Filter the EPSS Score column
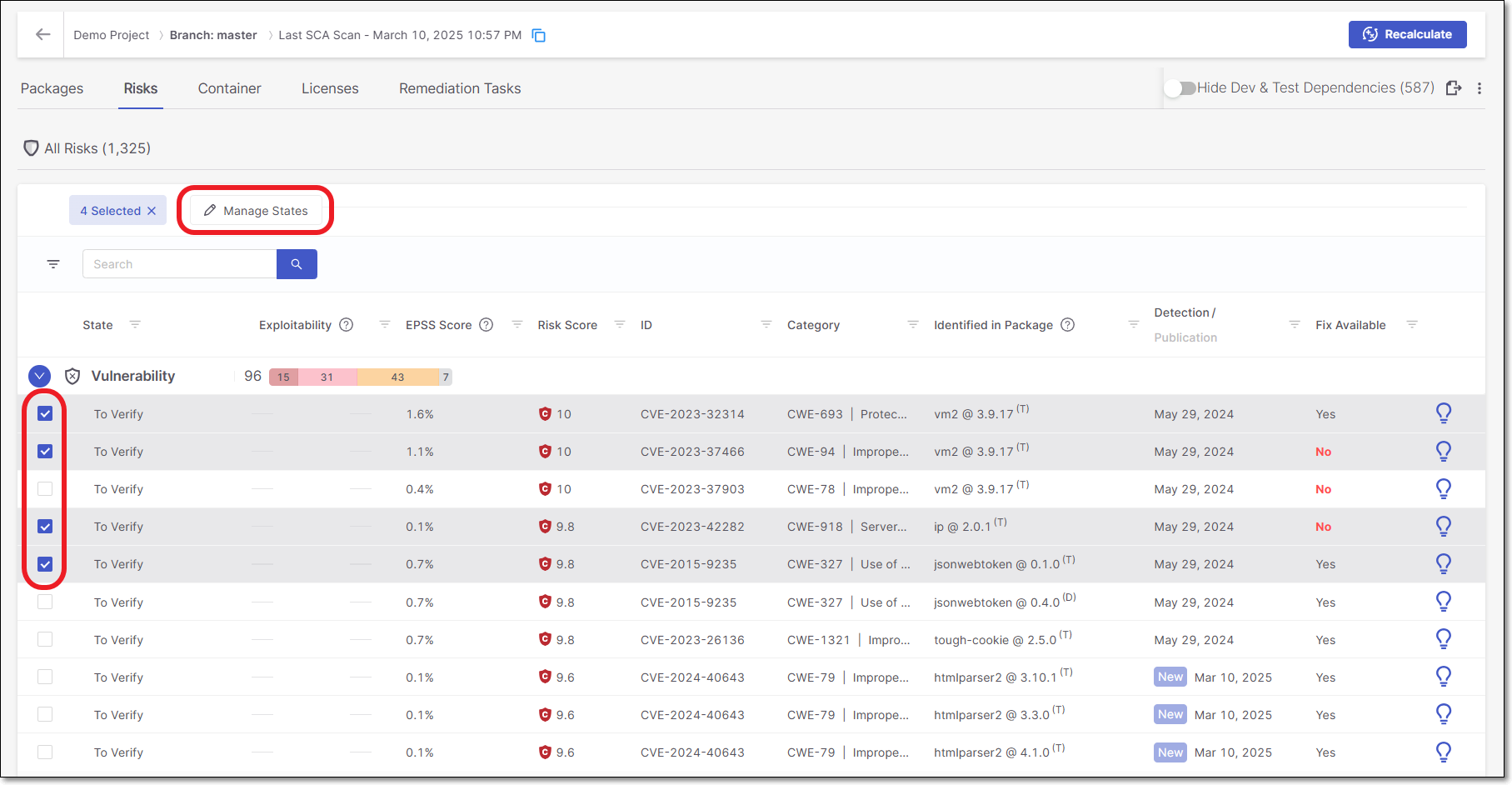Image resolution: width=1512 pixels, height=785 pixels. [x=517, y=324]
